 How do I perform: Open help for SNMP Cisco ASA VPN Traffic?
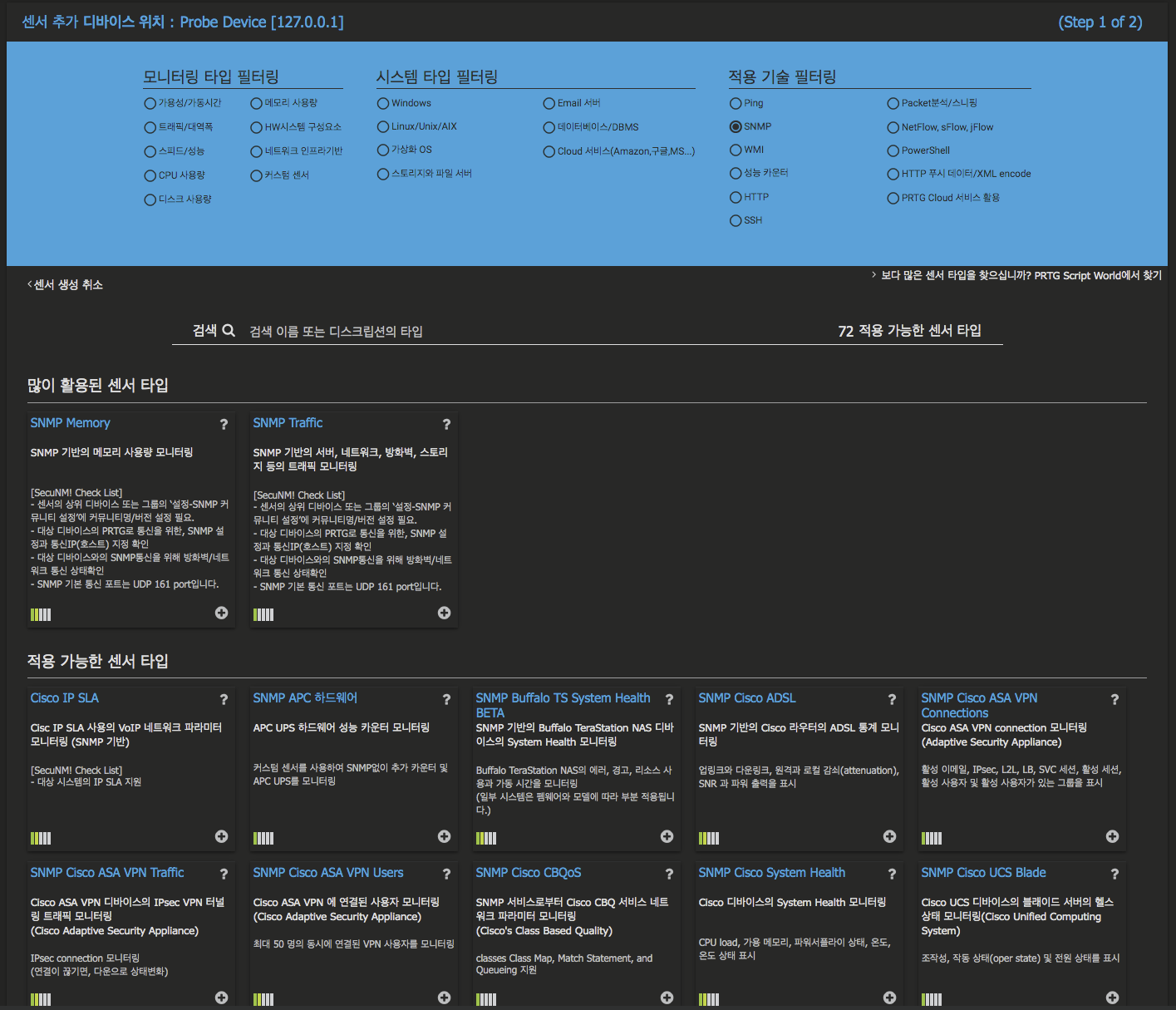224,875
